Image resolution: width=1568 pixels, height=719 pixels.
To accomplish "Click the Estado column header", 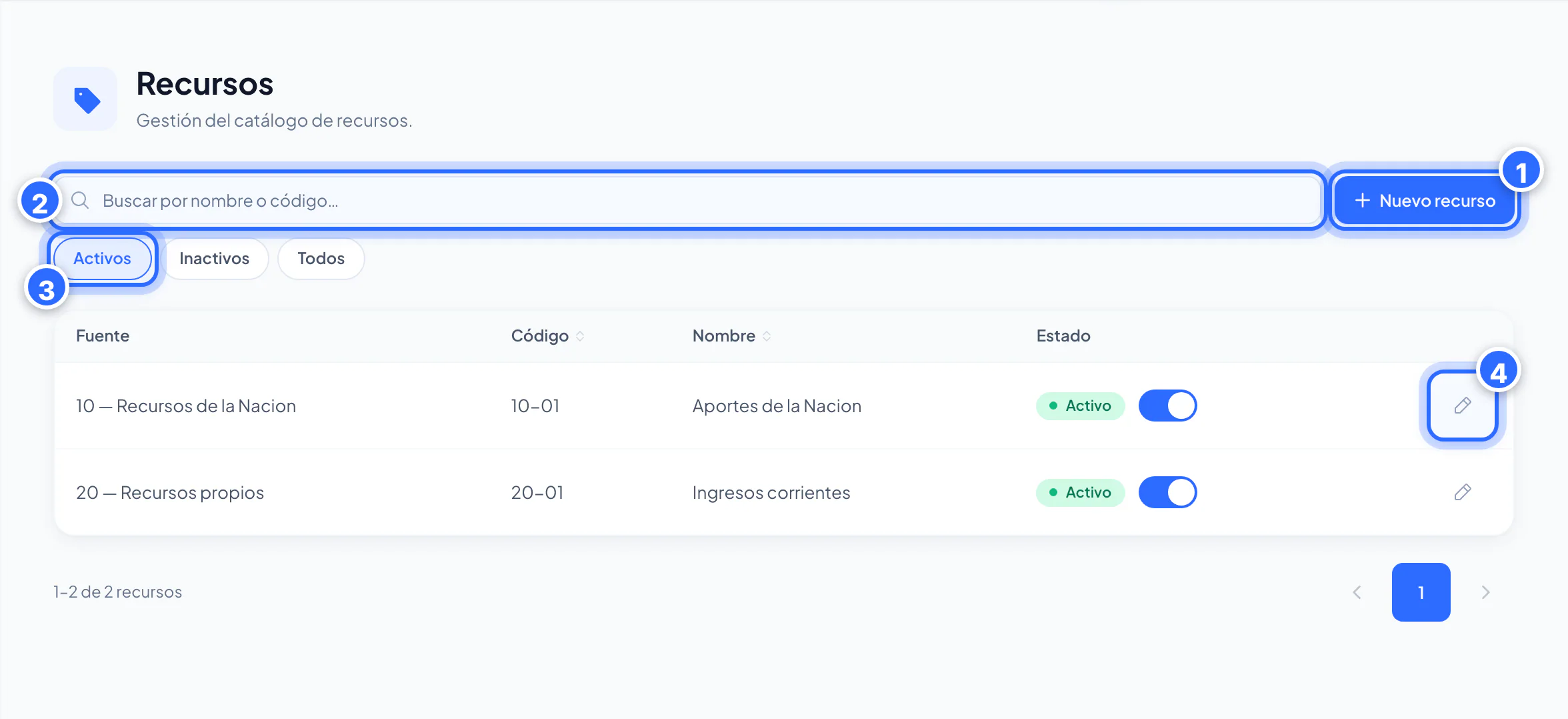I will [x=1063, y=335].
